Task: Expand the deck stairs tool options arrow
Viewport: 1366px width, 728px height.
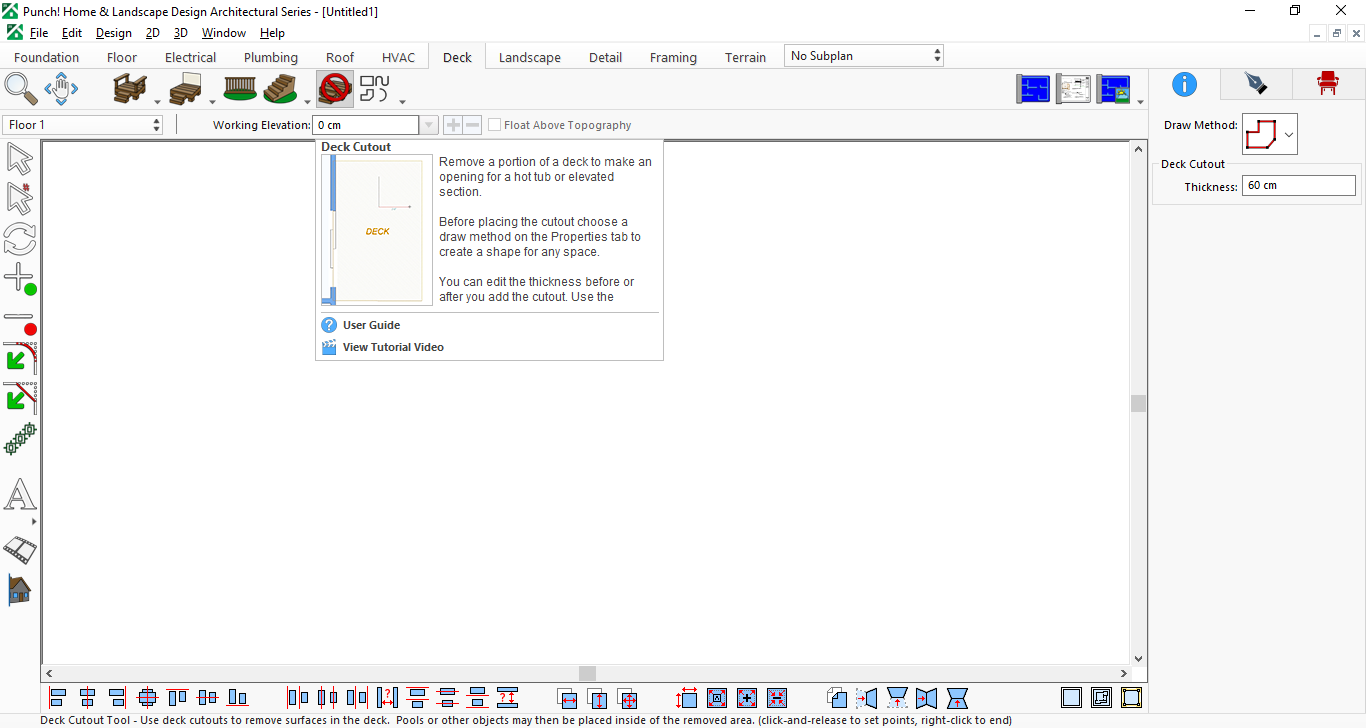Action: click(307, 101)
